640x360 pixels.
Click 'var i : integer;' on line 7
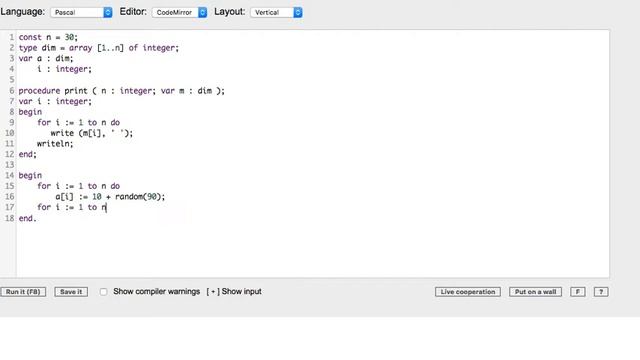(x=55, y=101)
